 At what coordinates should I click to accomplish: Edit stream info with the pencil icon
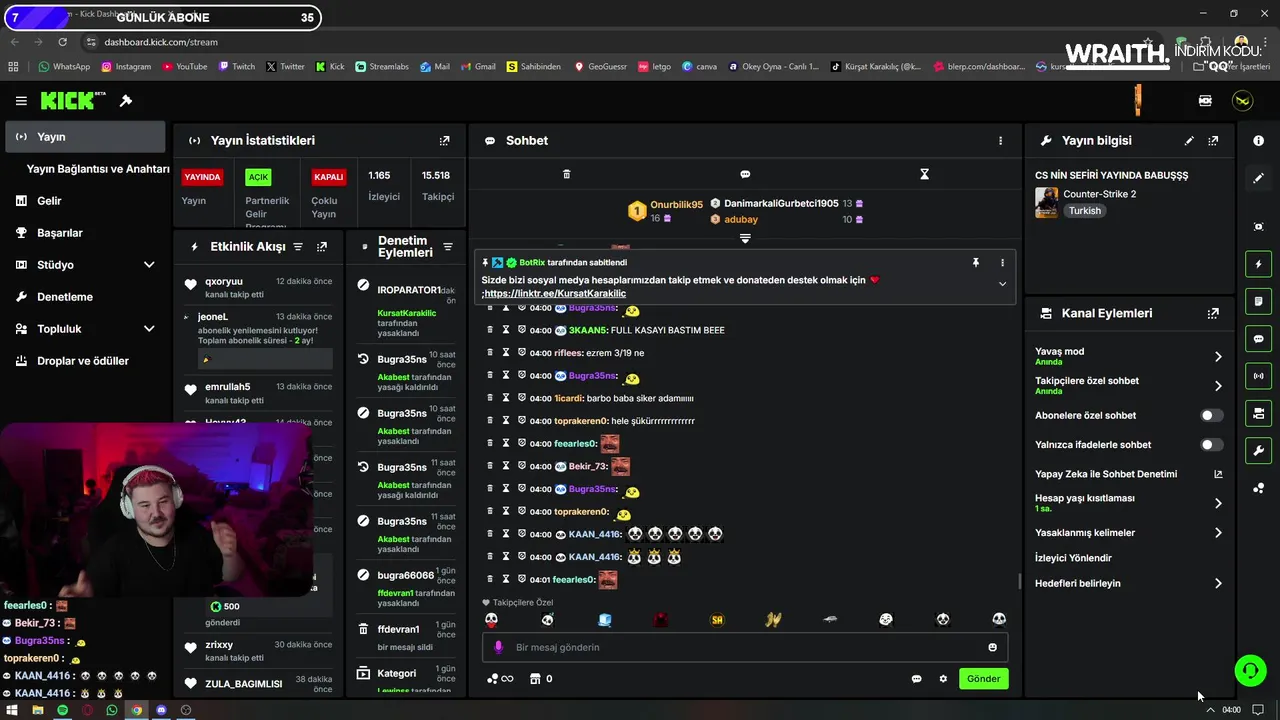tap(1189, 141)
